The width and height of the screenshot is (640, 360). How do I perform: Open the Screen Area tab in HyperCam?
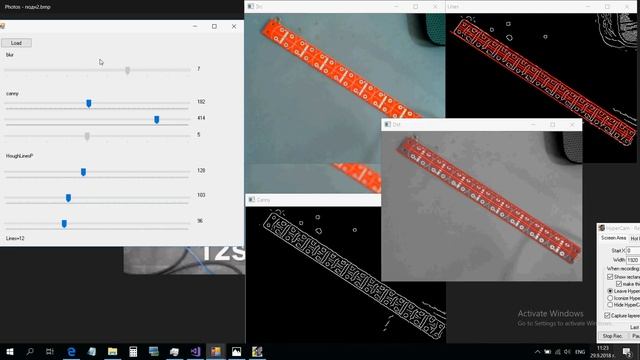pos(613,238)
